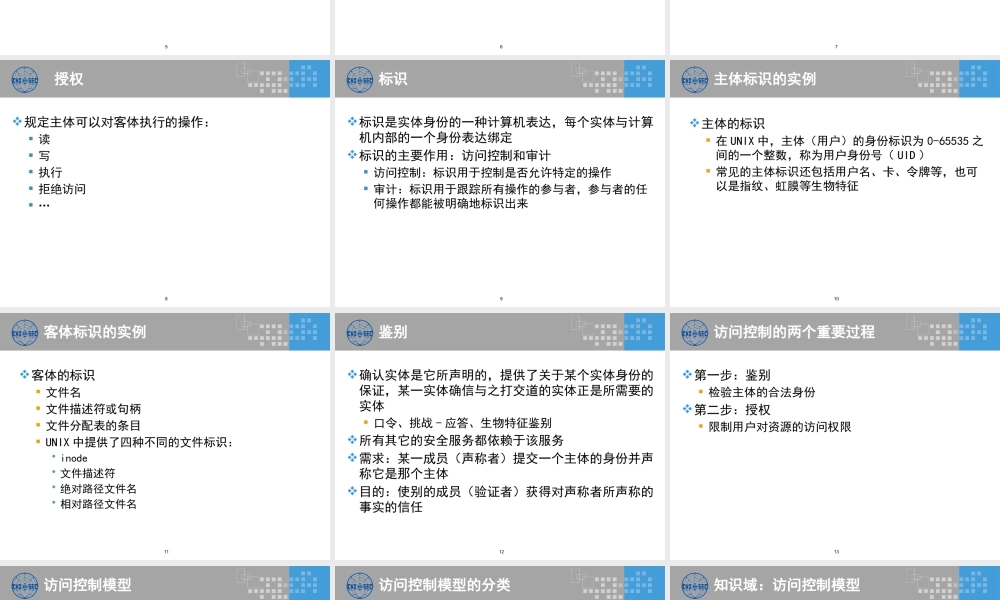Select the 客体标识的实例 slide title

[95, 332]
